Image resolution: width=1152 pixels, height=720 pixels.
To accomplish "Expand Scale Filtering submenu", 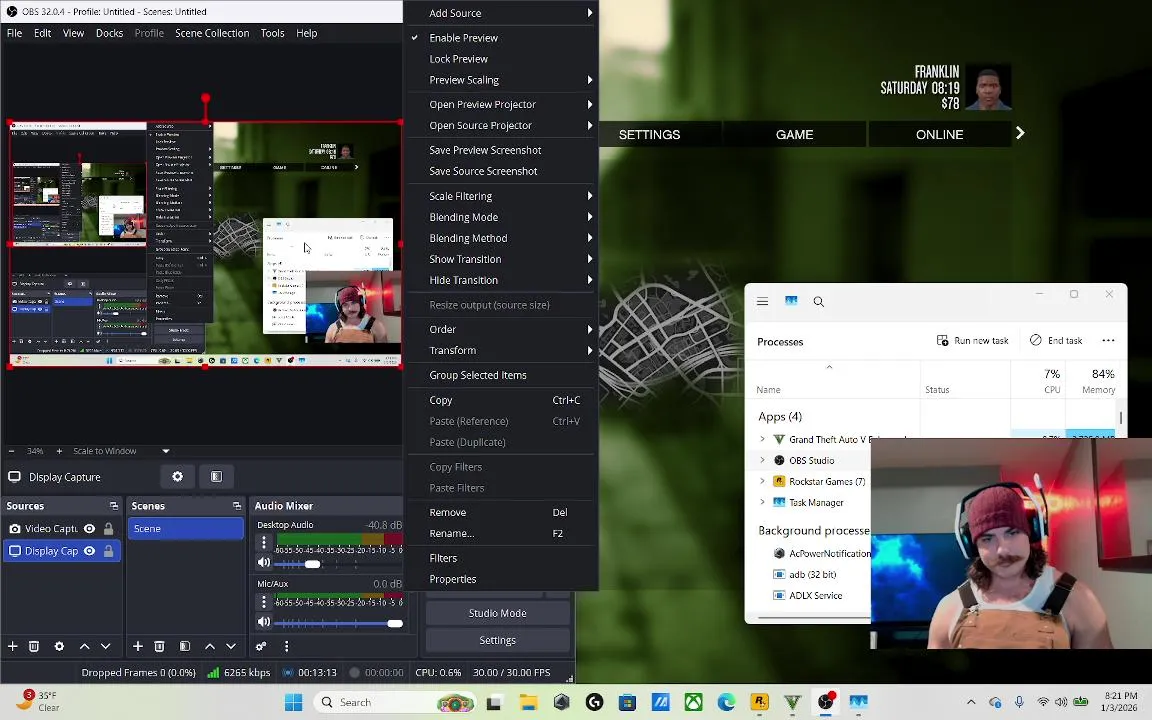I will (502, 196).
